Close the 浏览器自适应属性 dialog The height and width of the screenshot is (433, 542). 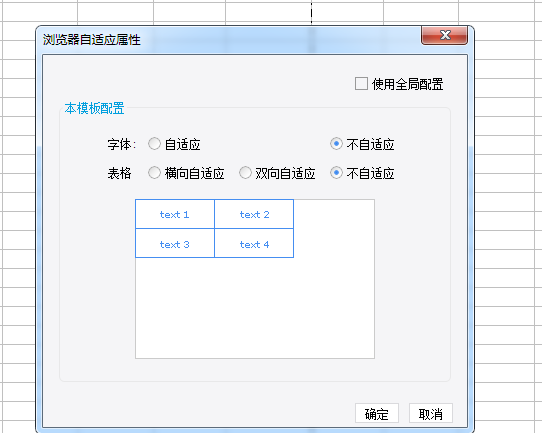[x=445, y=35]
